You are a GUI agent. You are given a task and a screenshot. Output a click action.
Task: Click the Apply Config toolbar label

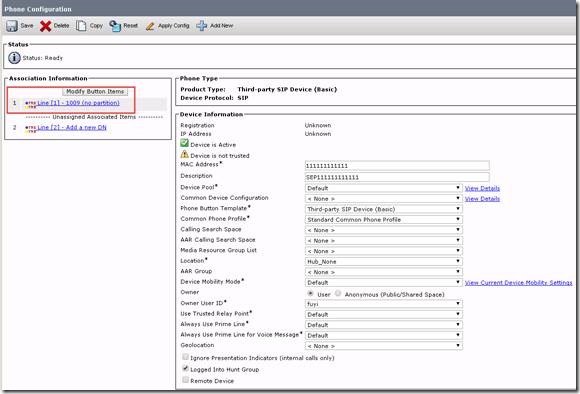pyautogui.click(x=173, y=26)
